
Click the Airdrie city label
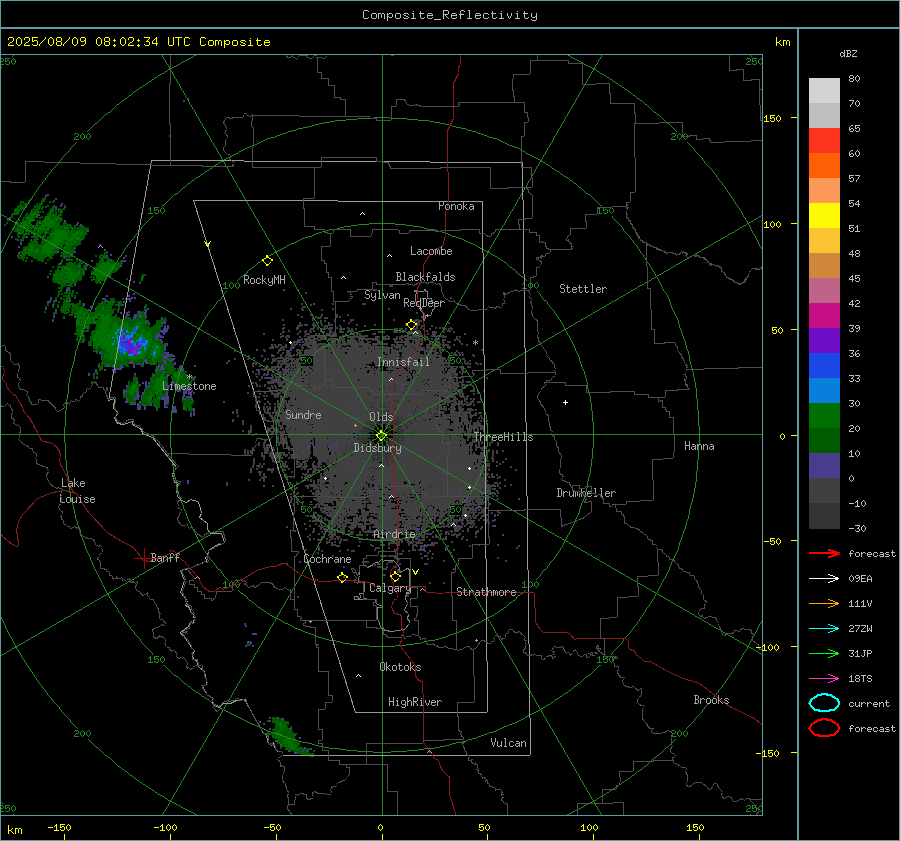[394, 534]
